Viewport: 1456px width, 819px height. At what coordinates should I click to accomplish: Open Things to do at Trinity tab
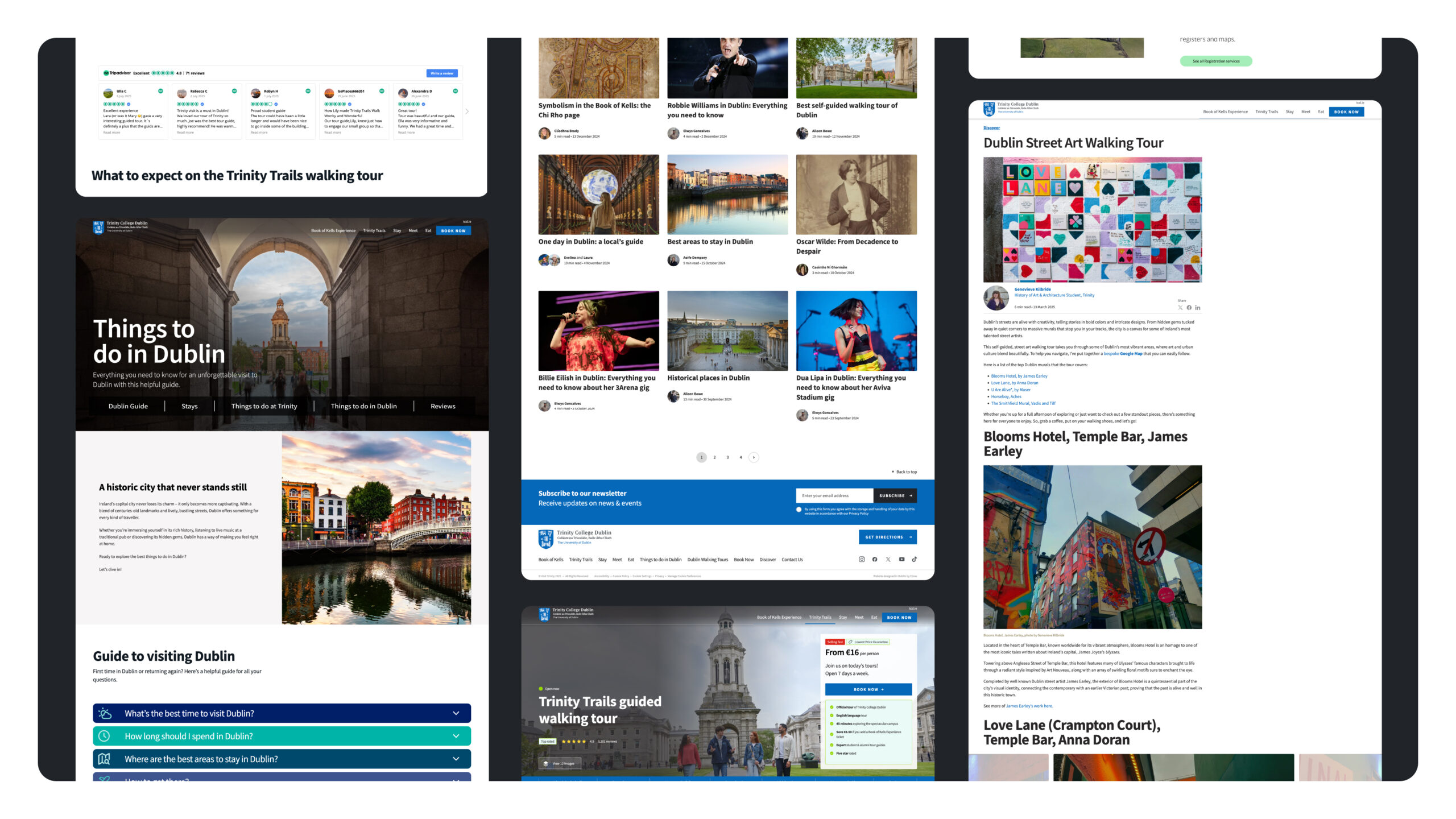click(264, 406)
